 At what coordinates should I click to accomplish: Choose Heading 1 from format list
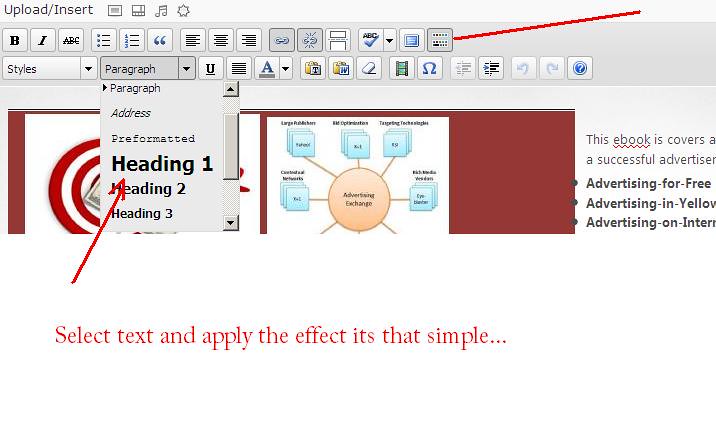[x=162, y=163]
